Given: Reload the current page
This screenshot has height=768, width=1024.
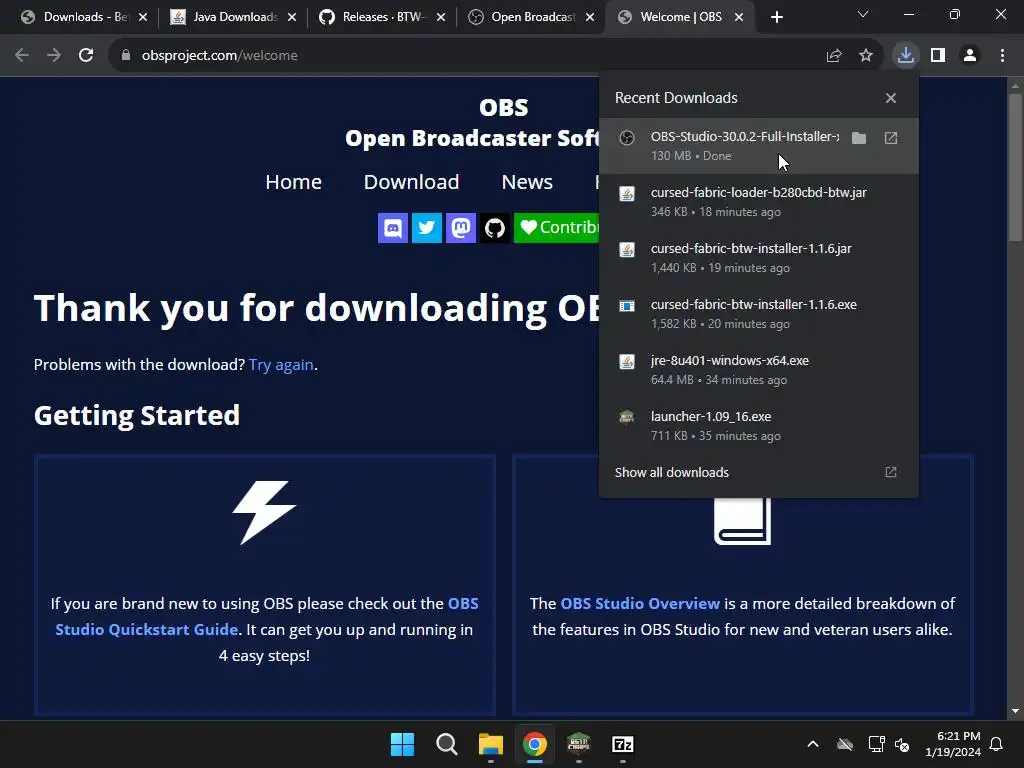Looking at the screenshot, I should click(86, 56).
